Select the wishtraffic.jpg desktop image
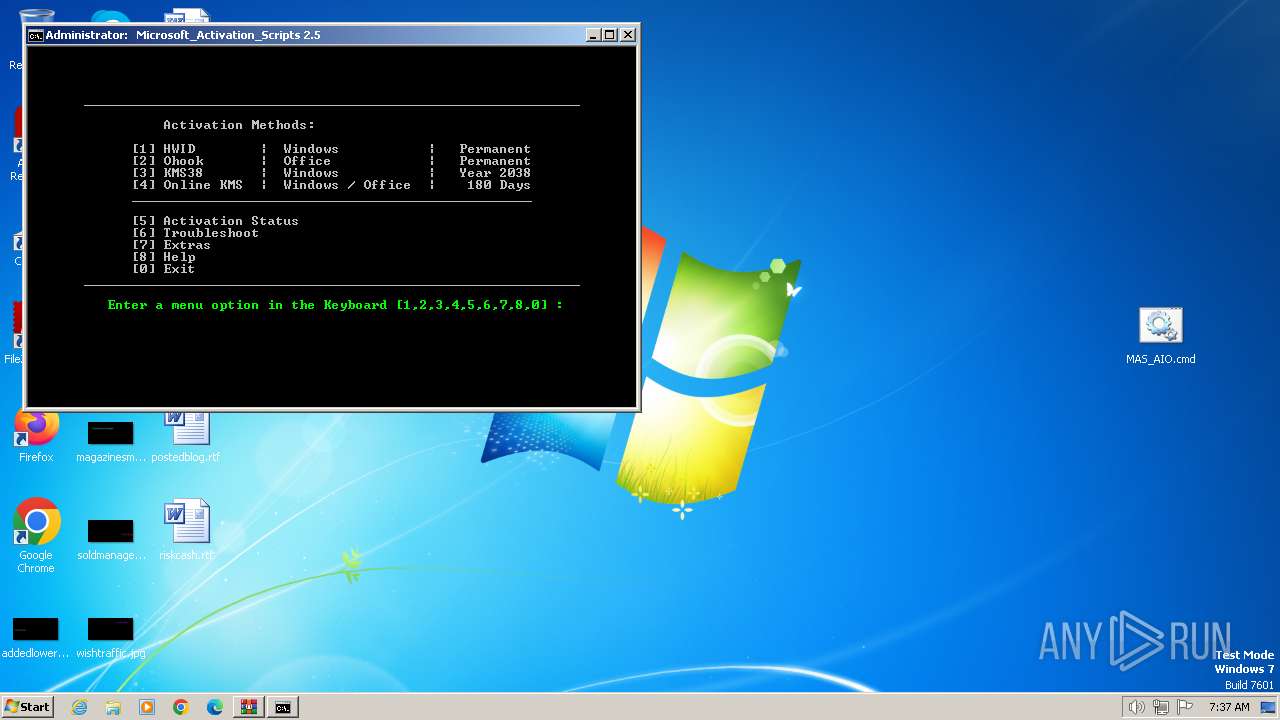Image resolution: width=1280 pixels, height=720 pixels. pyautogui.click(x=111, y=637)
